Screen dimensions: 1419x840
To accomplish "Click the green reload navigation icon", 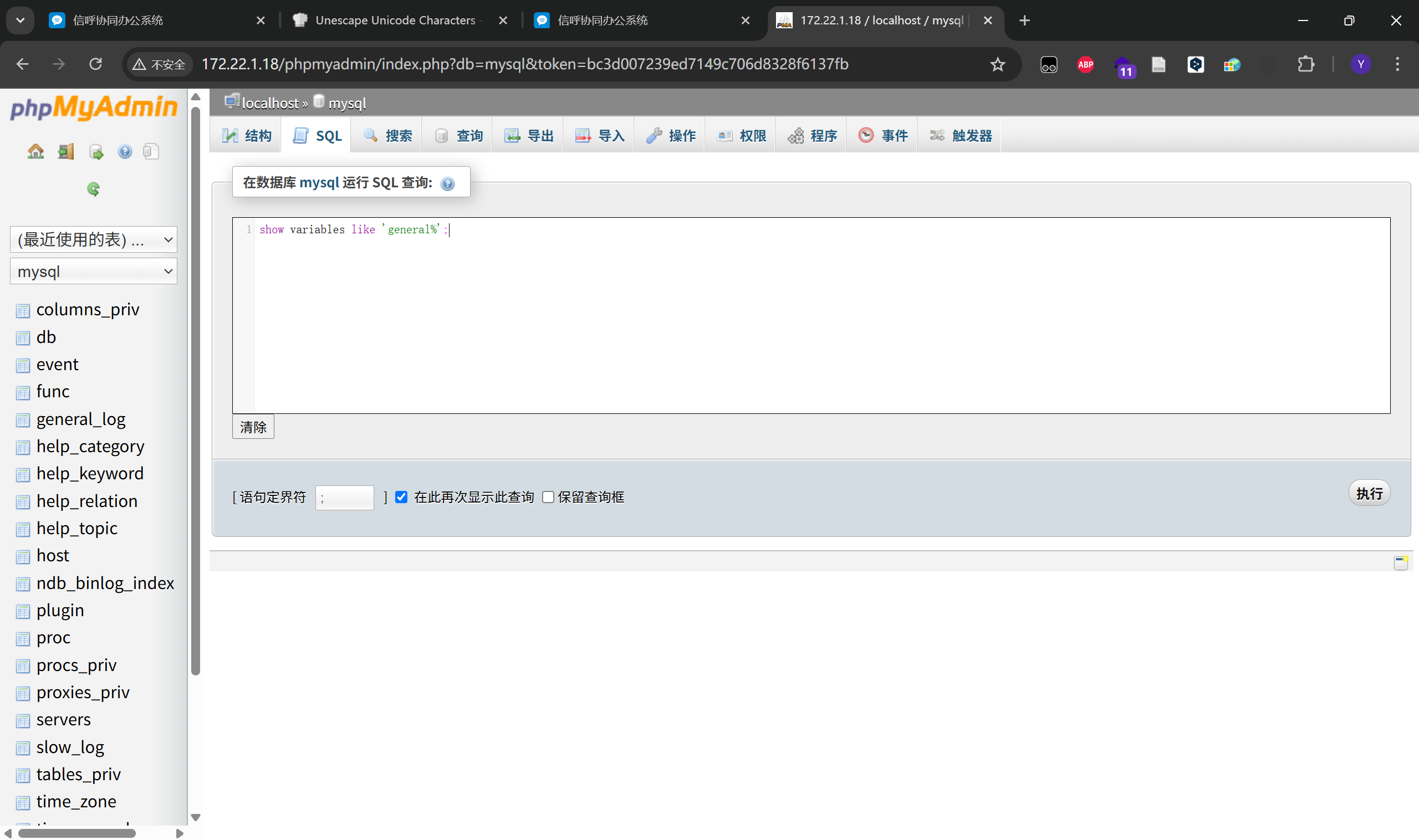I will (x=94, y=188).
